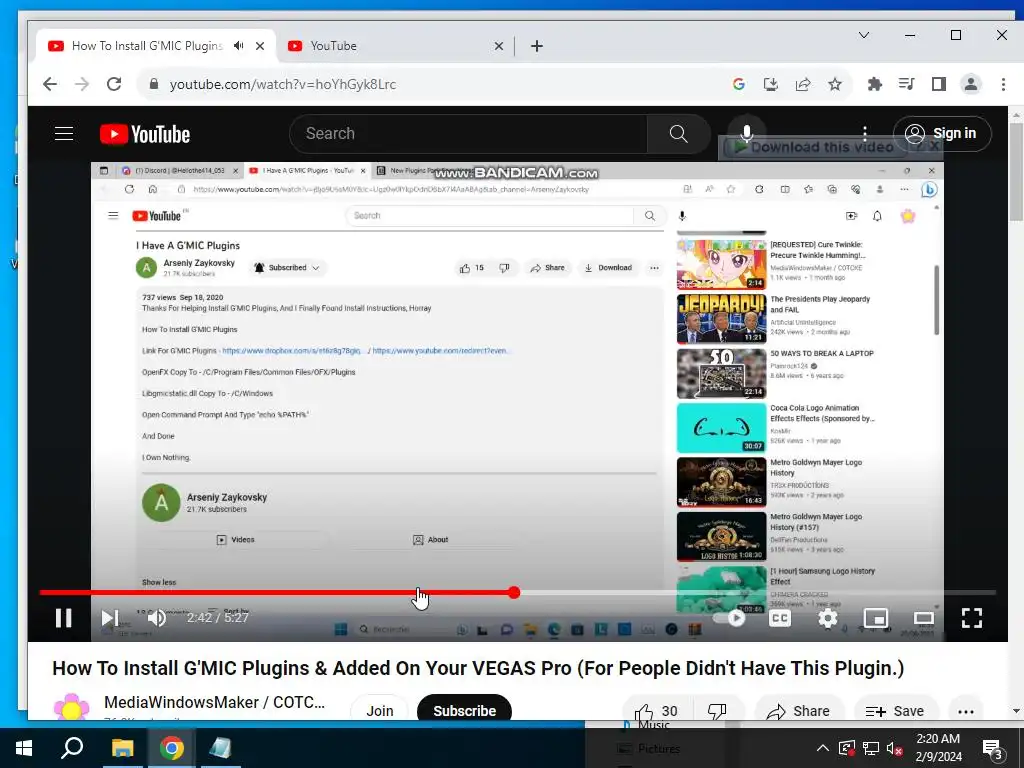Open the notebook app in taskbar

[x=221, y=748]
